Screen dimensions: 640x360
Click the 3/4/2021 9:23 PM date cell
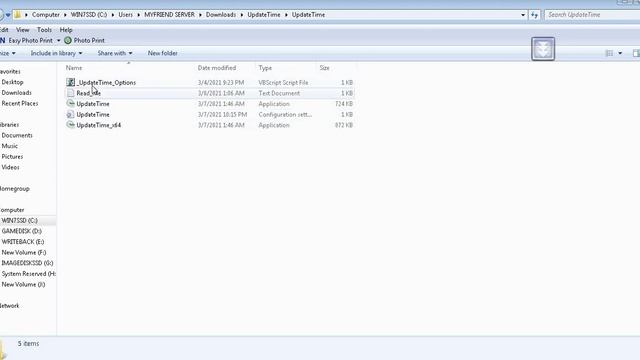click(221, 82)
